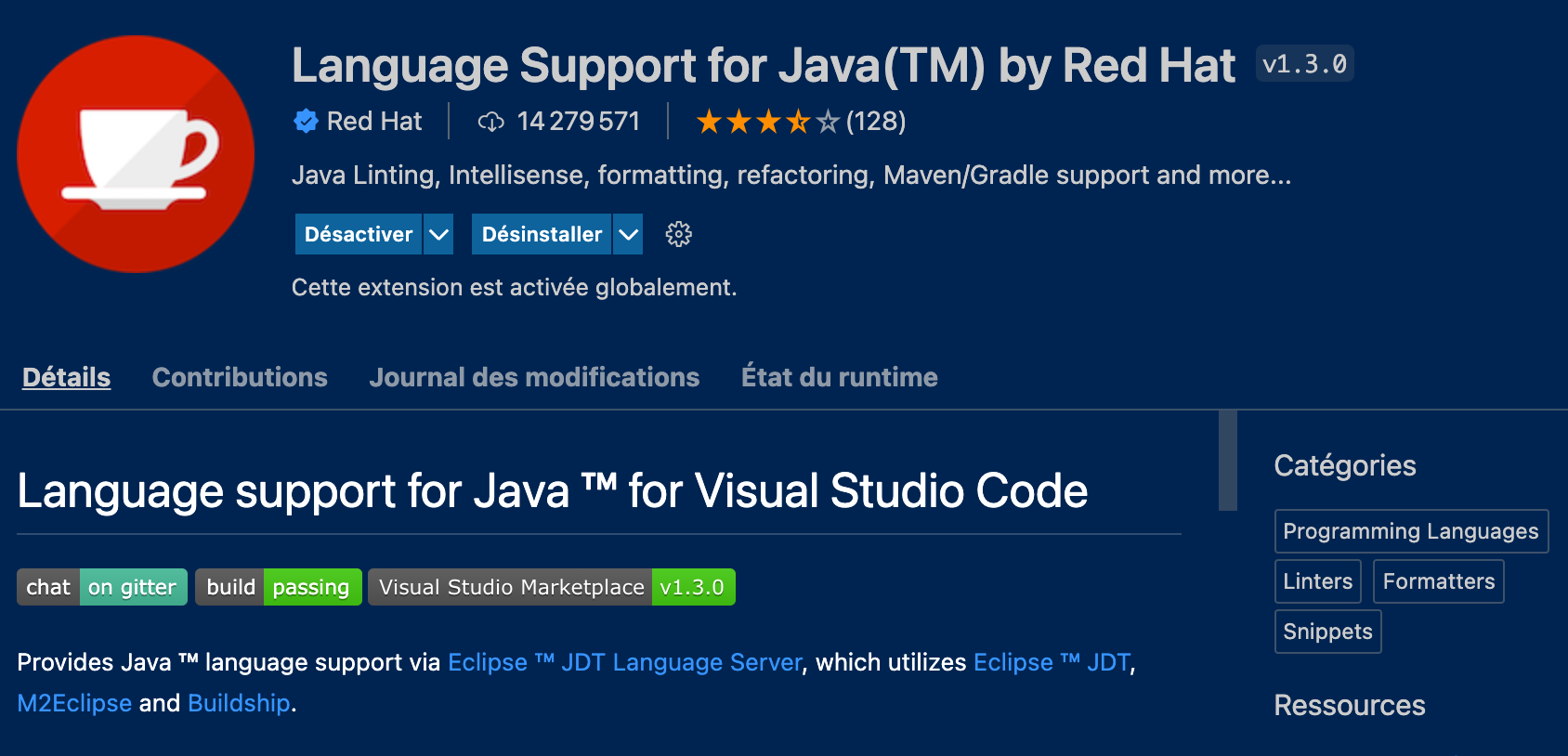Open the Journal des modifications tab

[534, 377]
